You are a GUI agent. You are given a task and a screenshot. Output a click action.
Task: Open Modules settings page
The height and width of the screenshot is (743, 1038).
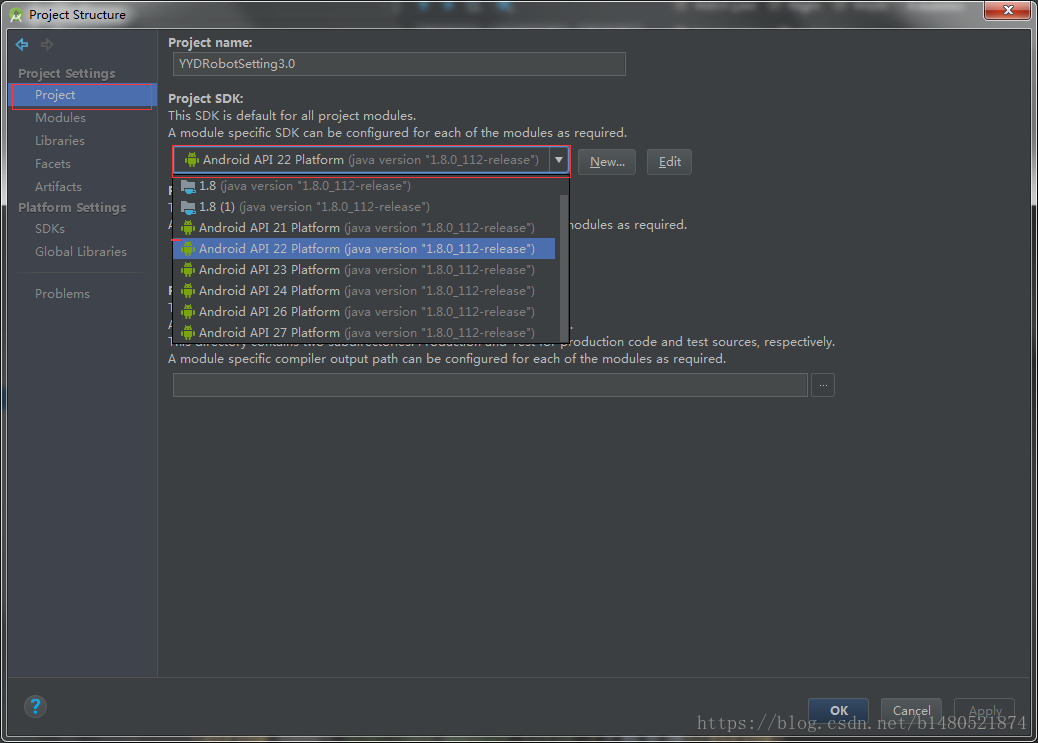(x=60, y=118)
